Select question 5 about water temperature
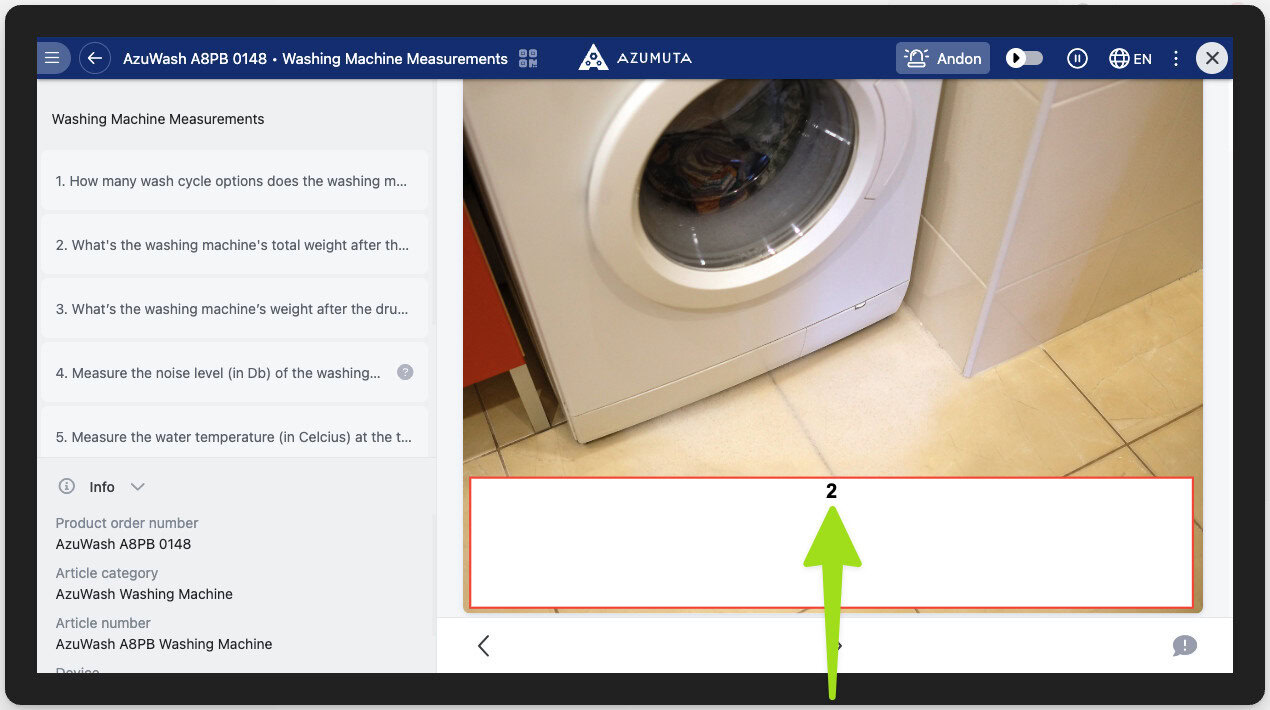The image size is (1270, 710). [233, 437]
